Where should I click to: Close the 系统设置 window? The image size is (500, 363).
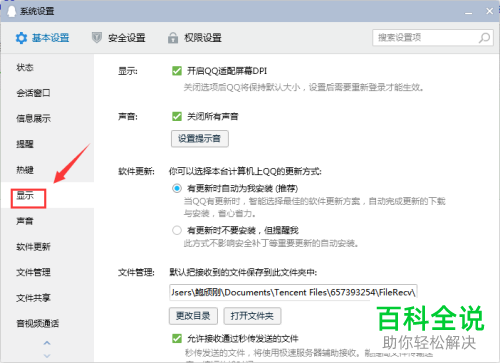pyautogui.click(x=489, y=11)
